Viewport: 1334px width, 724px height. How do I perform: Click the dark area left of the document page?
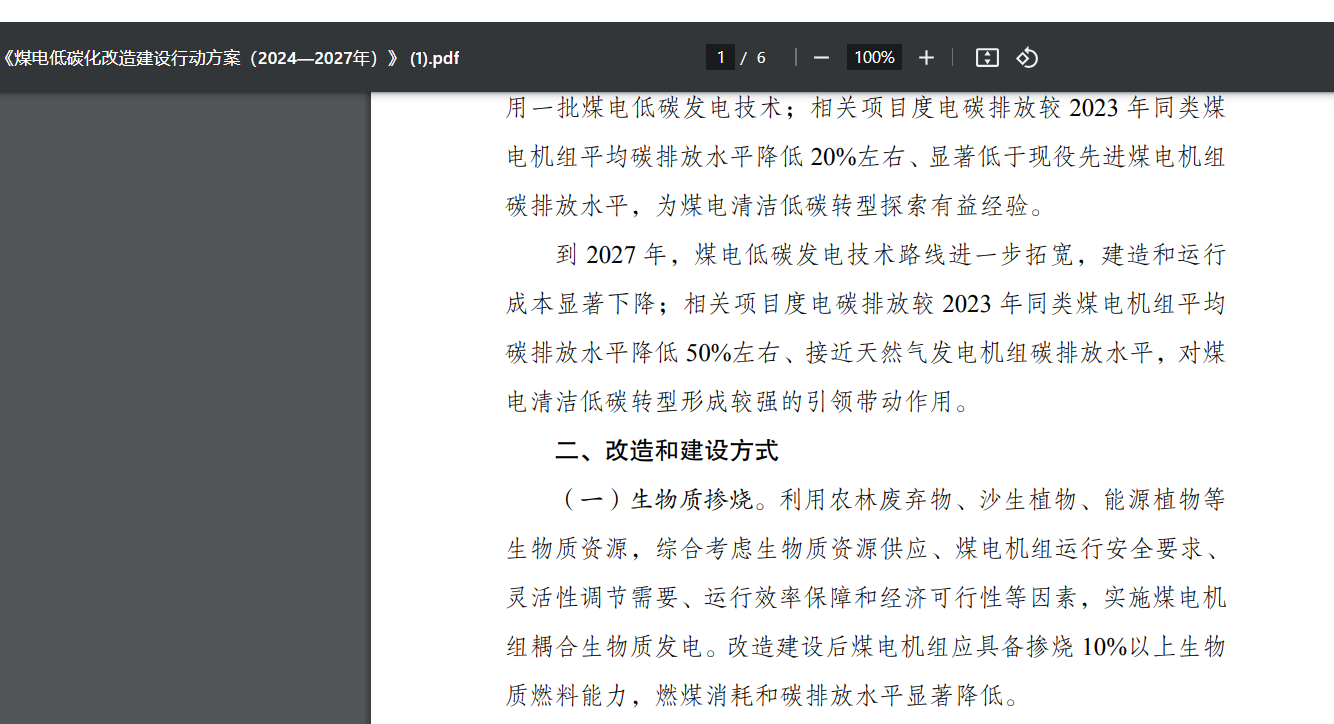(180, 400)
